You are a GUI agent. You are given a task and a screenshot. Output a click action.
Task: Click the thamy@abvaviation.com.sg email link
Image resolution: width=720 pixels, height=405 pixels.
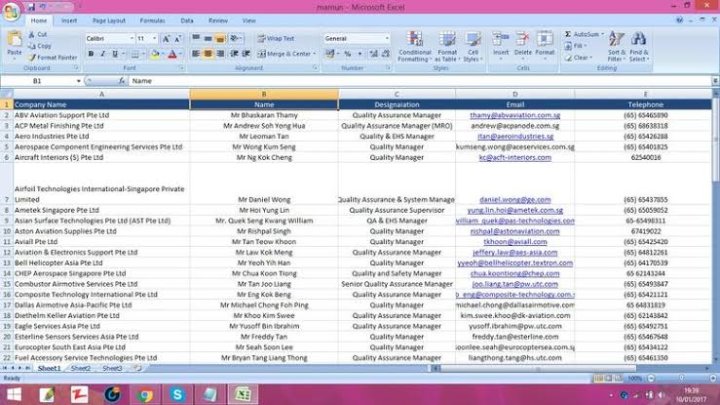tap(515, 115)
